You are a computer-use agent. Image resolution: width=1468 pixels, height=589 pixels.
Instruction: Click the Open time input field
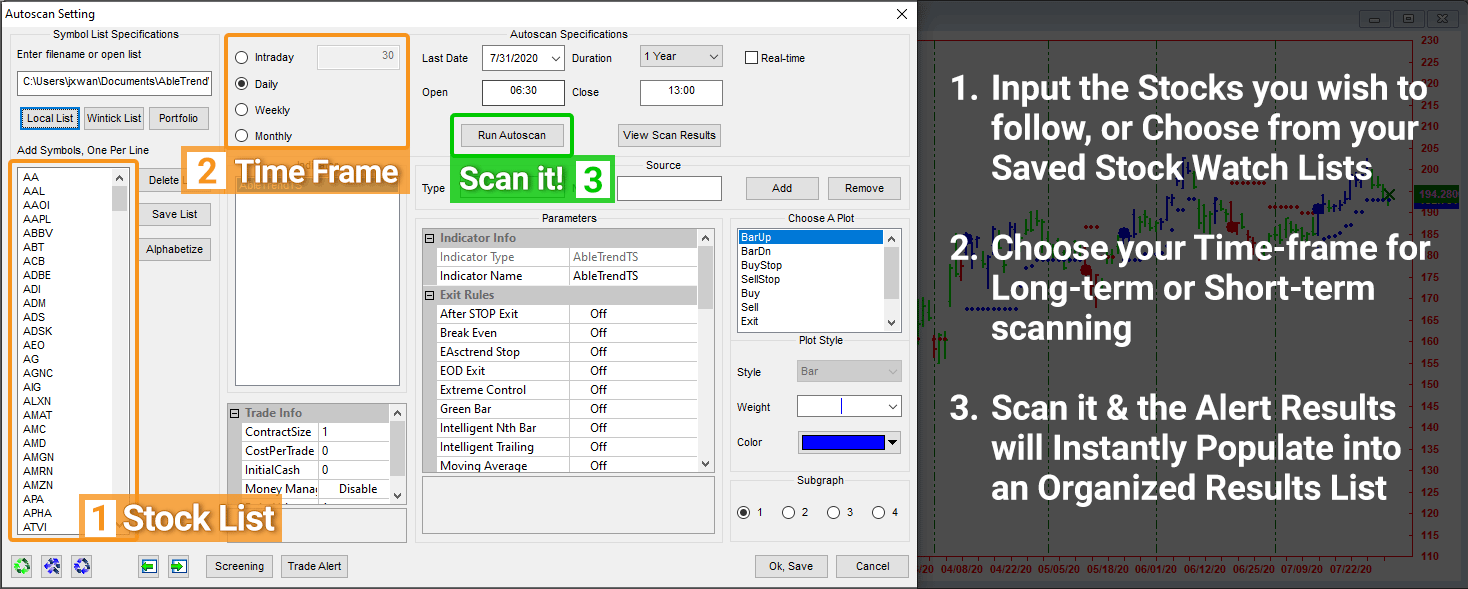tap(523, 92)
